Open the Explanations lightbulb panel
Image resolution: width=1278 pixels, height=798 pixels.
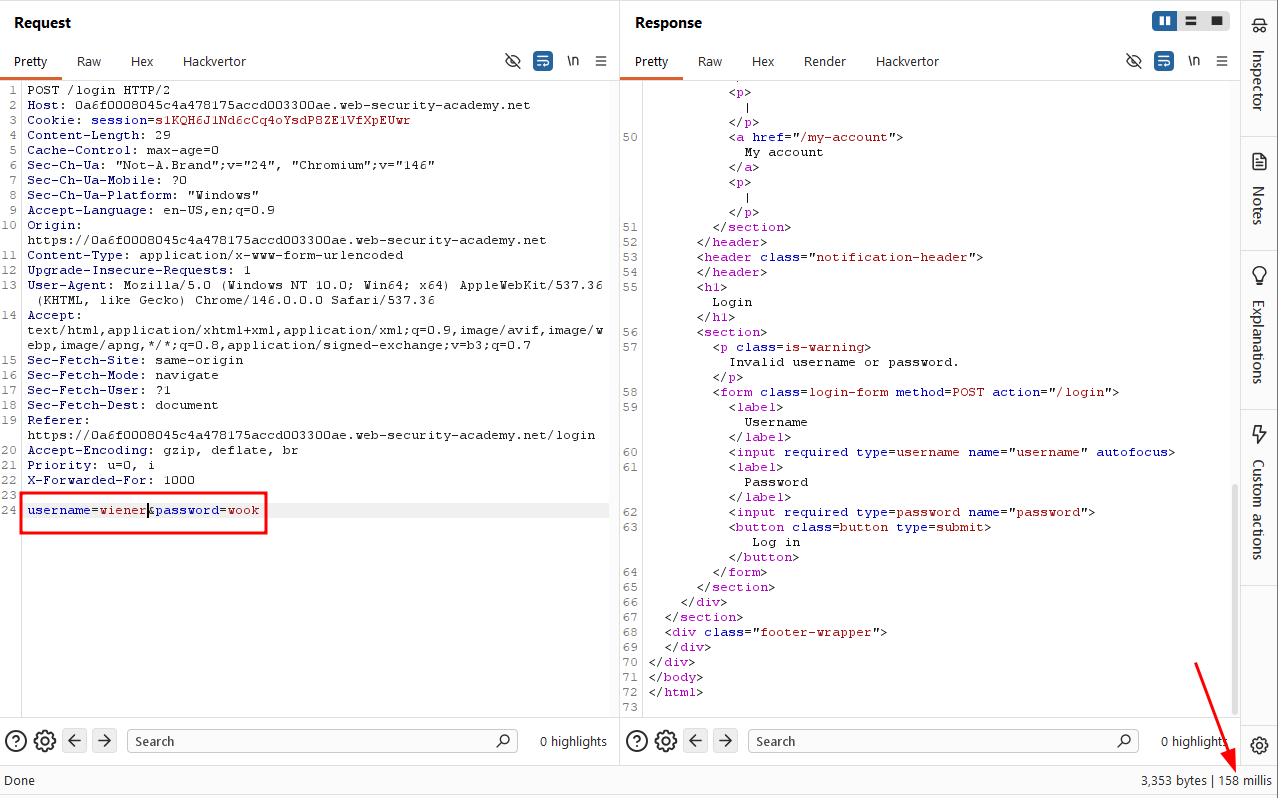(x=1259, y=326)
